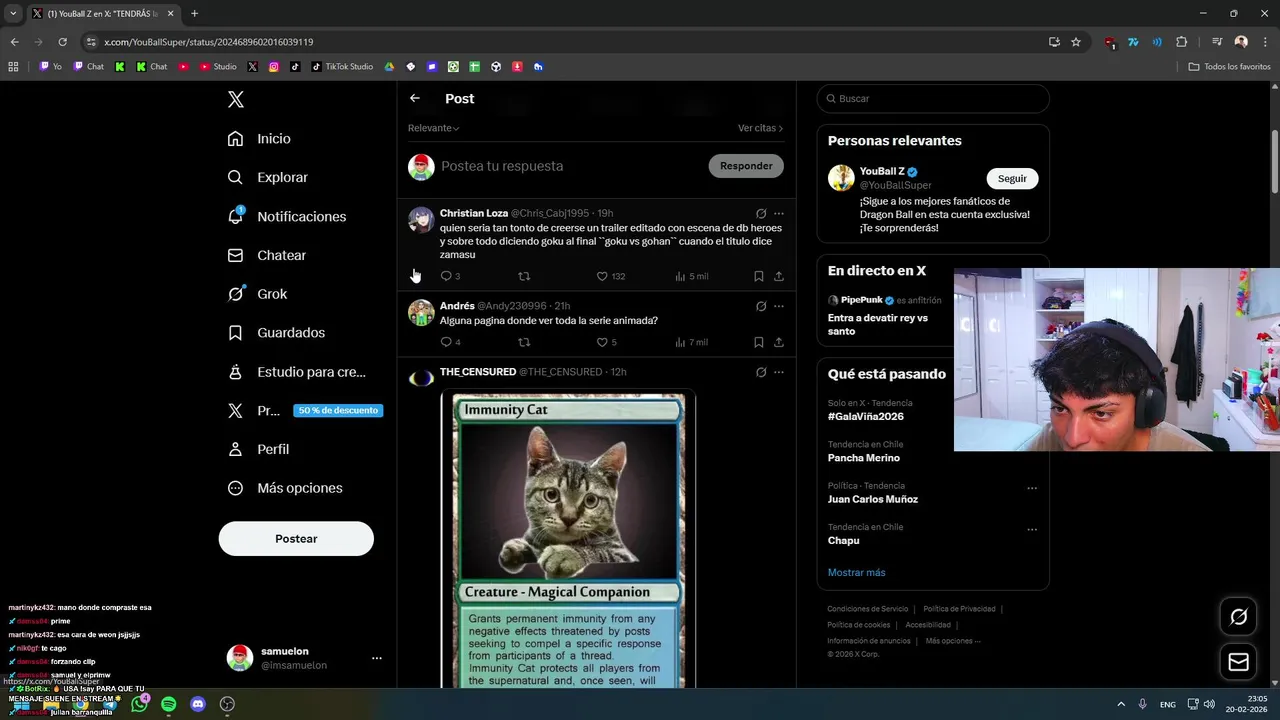This screenshot has height=720, width=1280.
Task: Open Grok in sidebar
Action: click(x=257, y=294)
